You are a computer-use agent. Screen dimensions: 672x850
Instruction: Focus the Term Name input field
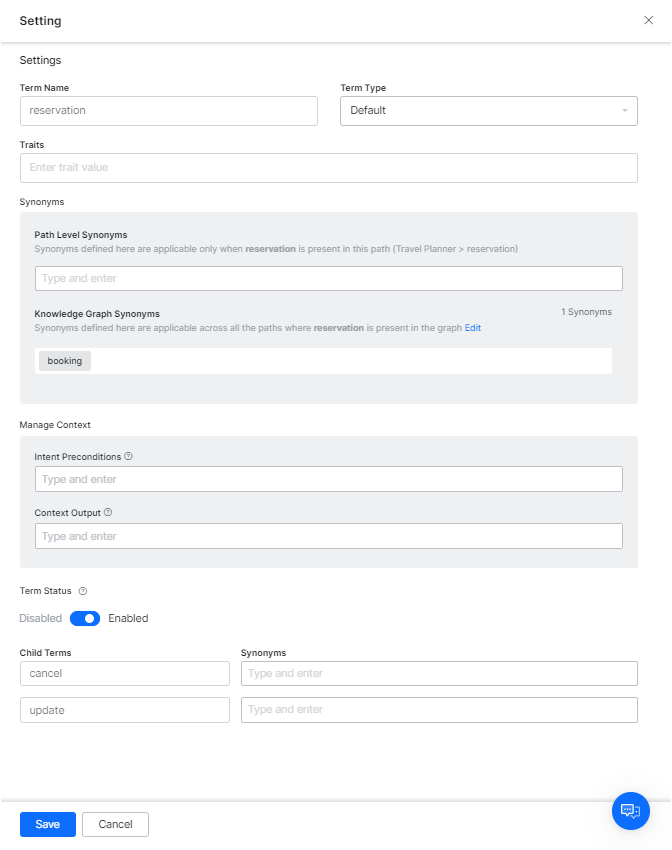168,110
